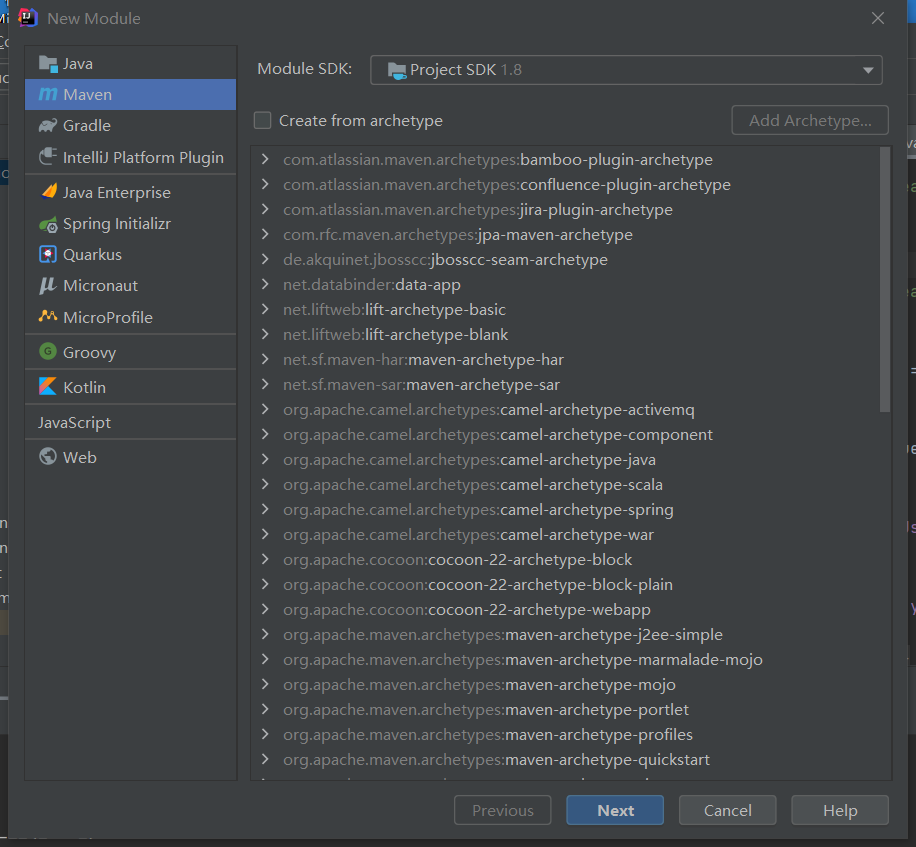
Task: Click the Micronaut label in sidebar
Action: (x=100, y=286)
